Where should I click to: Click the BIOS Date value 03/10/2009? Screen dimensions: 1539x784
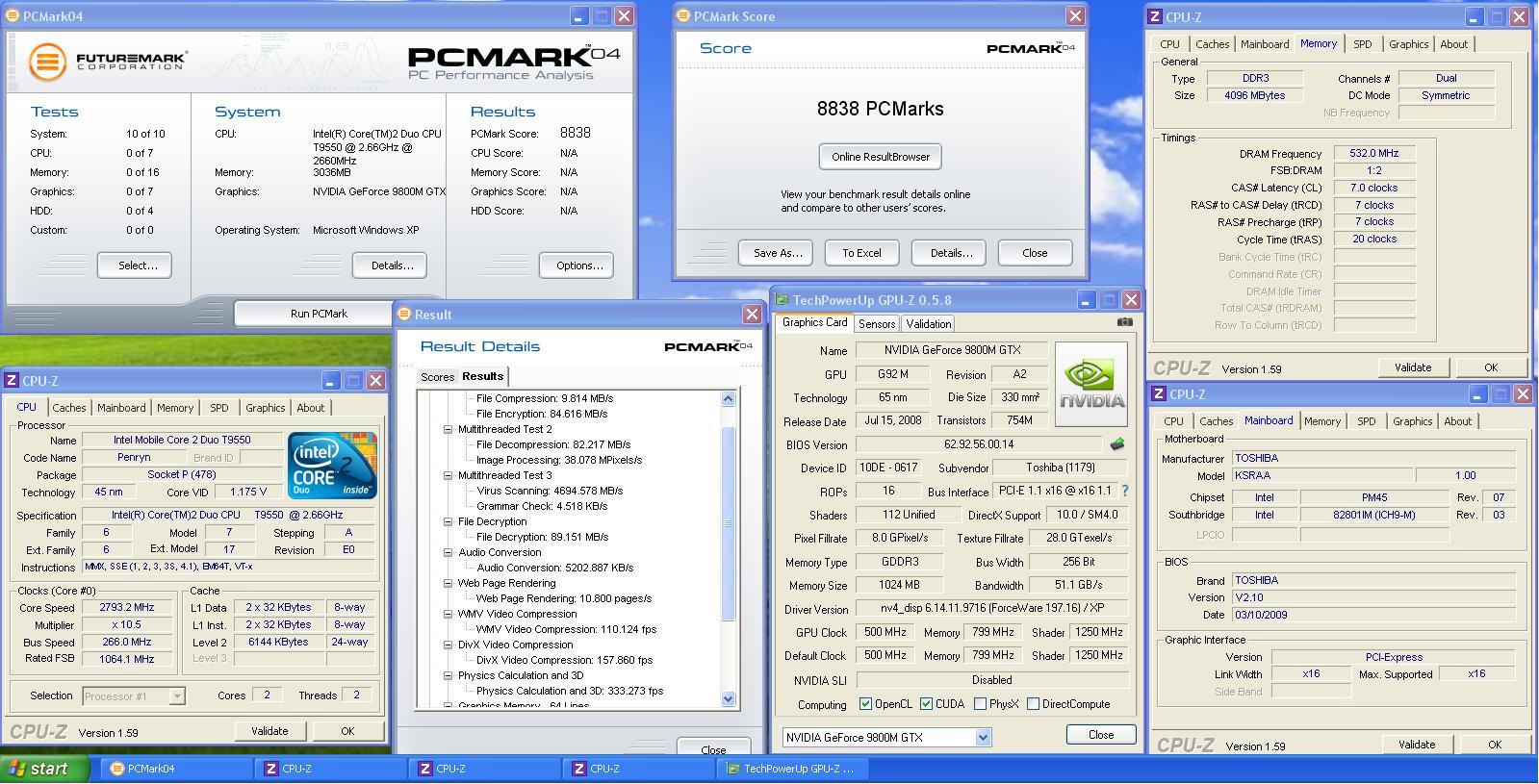tap(1374, 615)
